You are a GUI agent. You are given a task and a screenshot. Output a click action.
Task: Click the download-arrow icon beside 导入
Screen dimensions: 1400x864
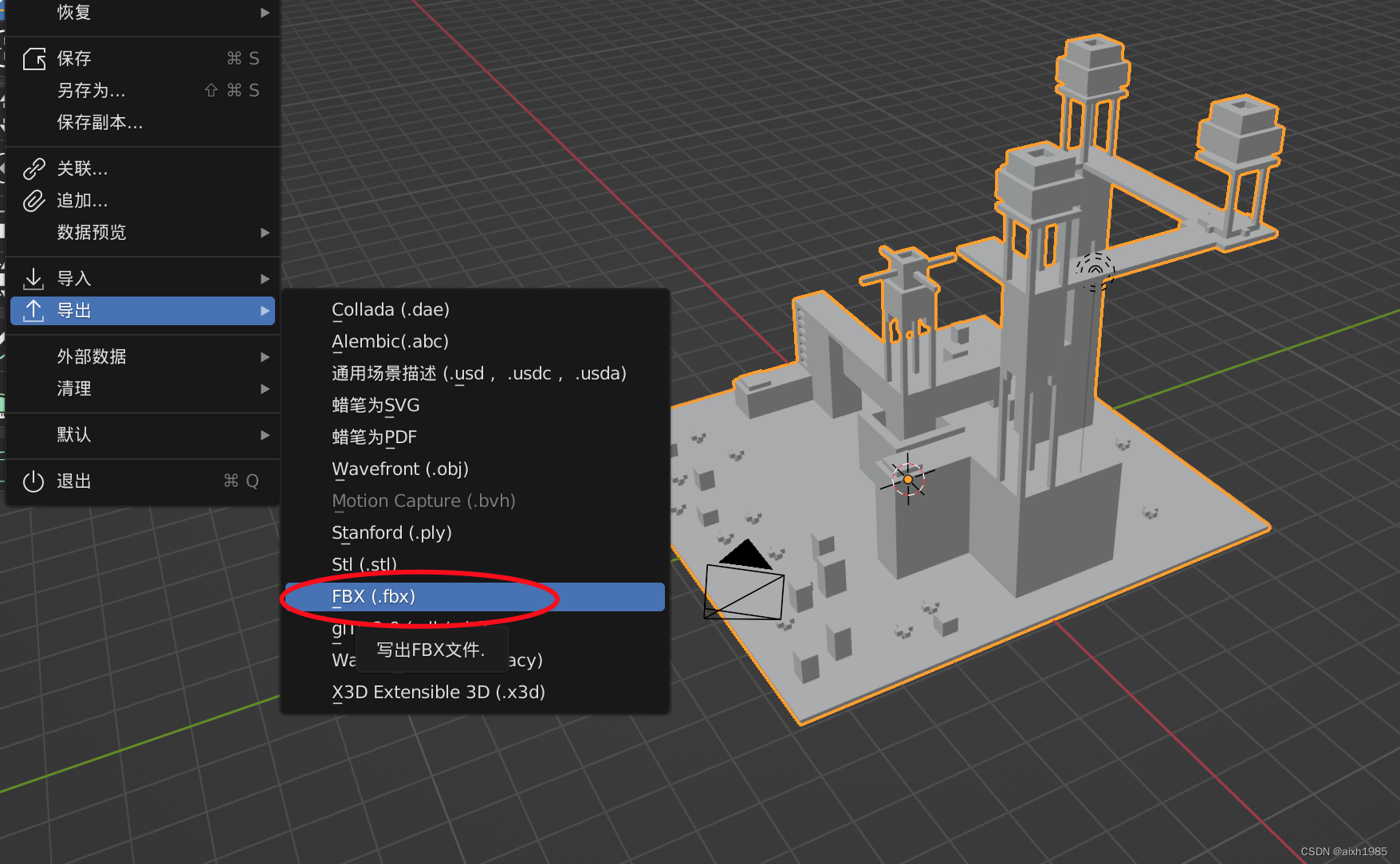click(33, 278)
